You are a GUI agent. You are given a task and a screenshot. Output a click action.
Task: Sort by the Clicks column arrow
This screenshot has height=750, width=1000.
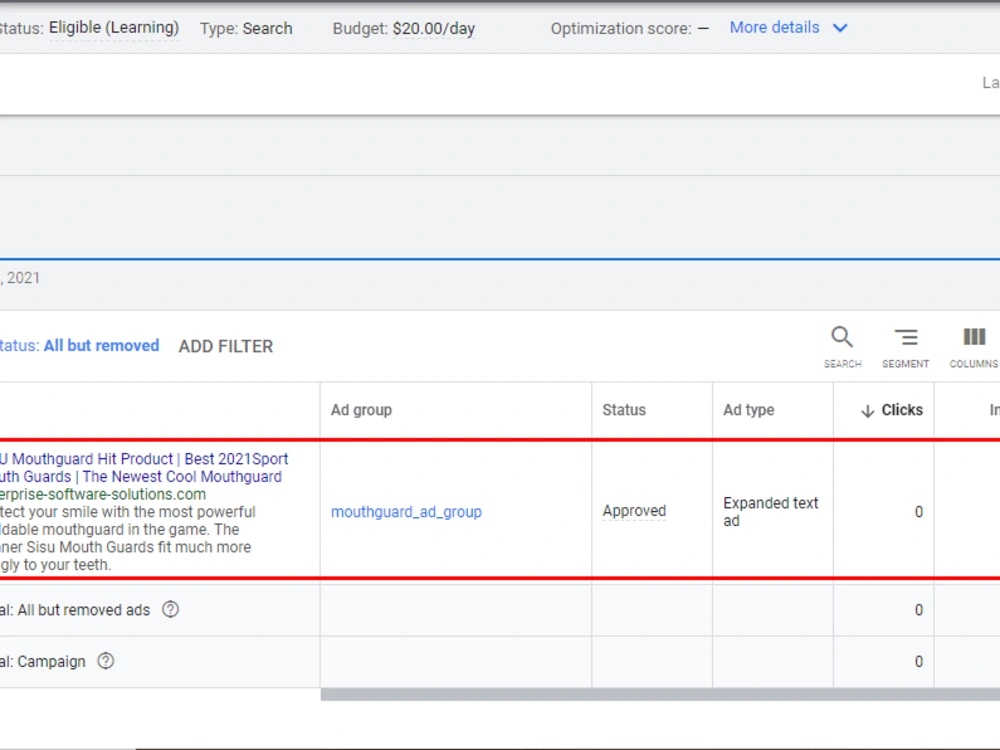[867, 411]
